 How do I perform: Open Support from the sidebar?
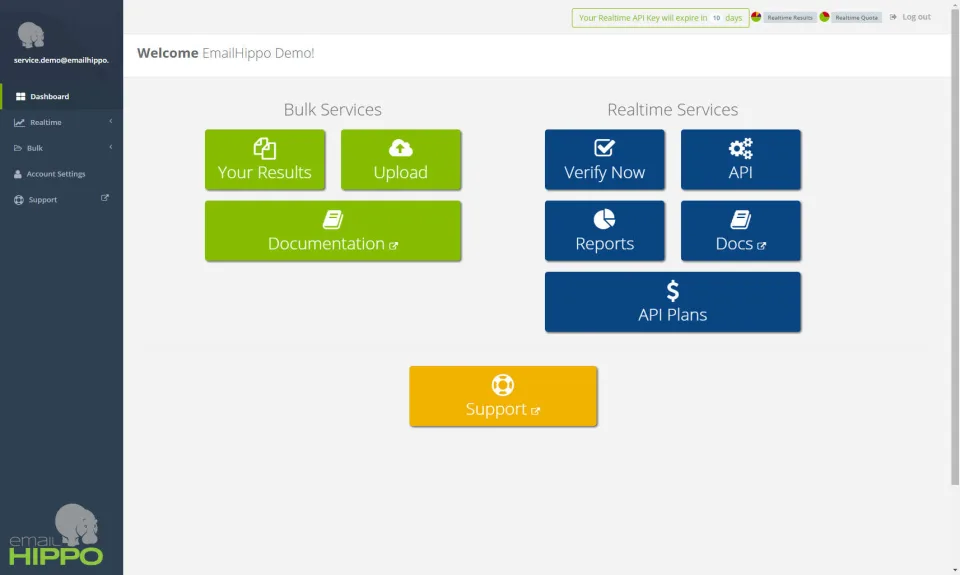tap(61, 200)
